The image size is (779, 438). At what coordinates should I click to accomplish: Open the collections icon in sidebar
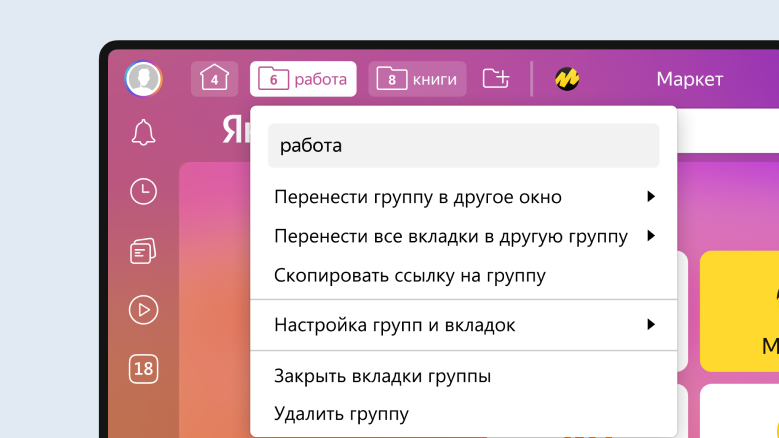pyautogui.click(x=143, y=251)
